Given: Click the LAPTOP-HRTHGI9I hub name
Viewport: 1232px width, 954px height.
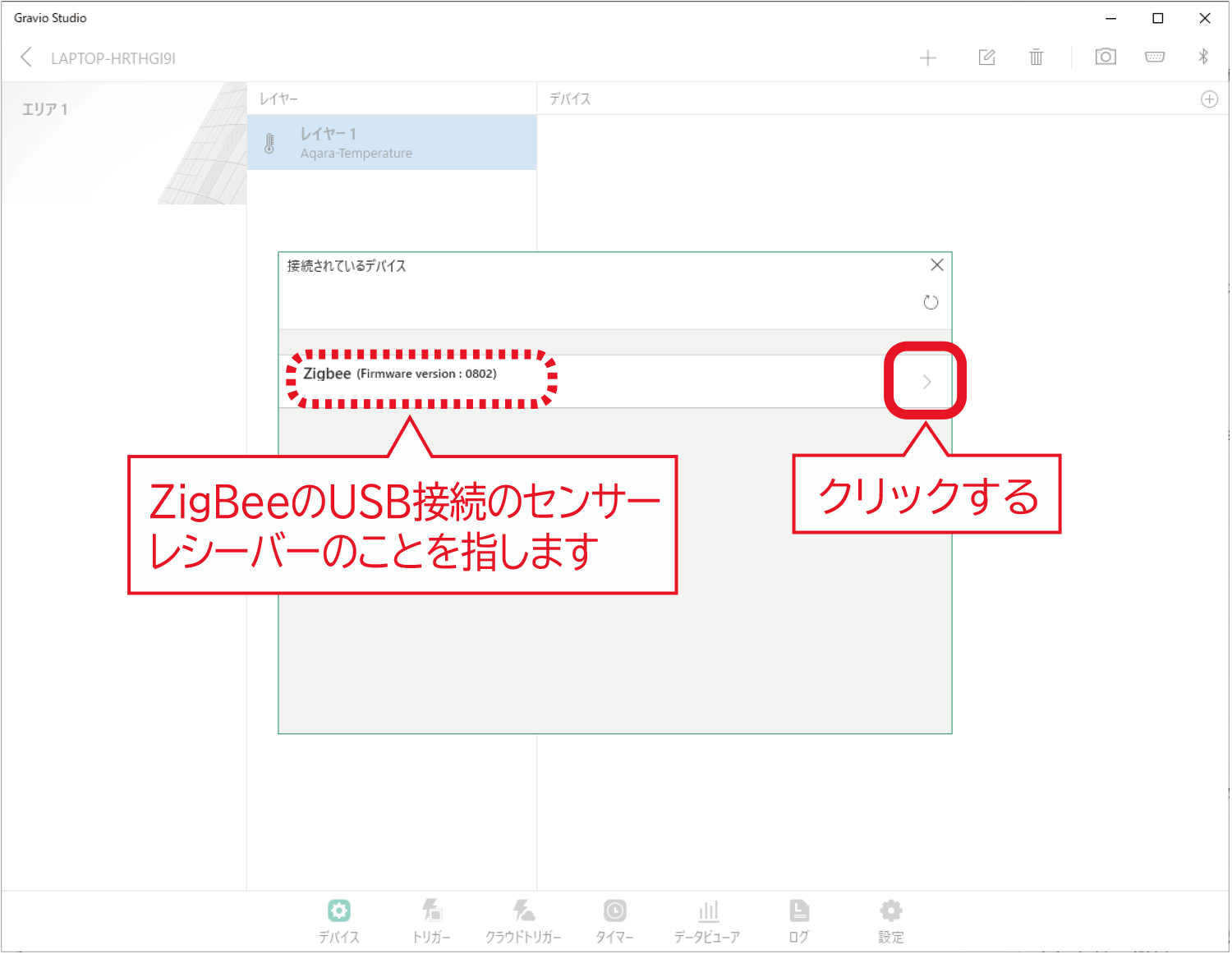Looking at the screenshot, I should pos(113,58).
